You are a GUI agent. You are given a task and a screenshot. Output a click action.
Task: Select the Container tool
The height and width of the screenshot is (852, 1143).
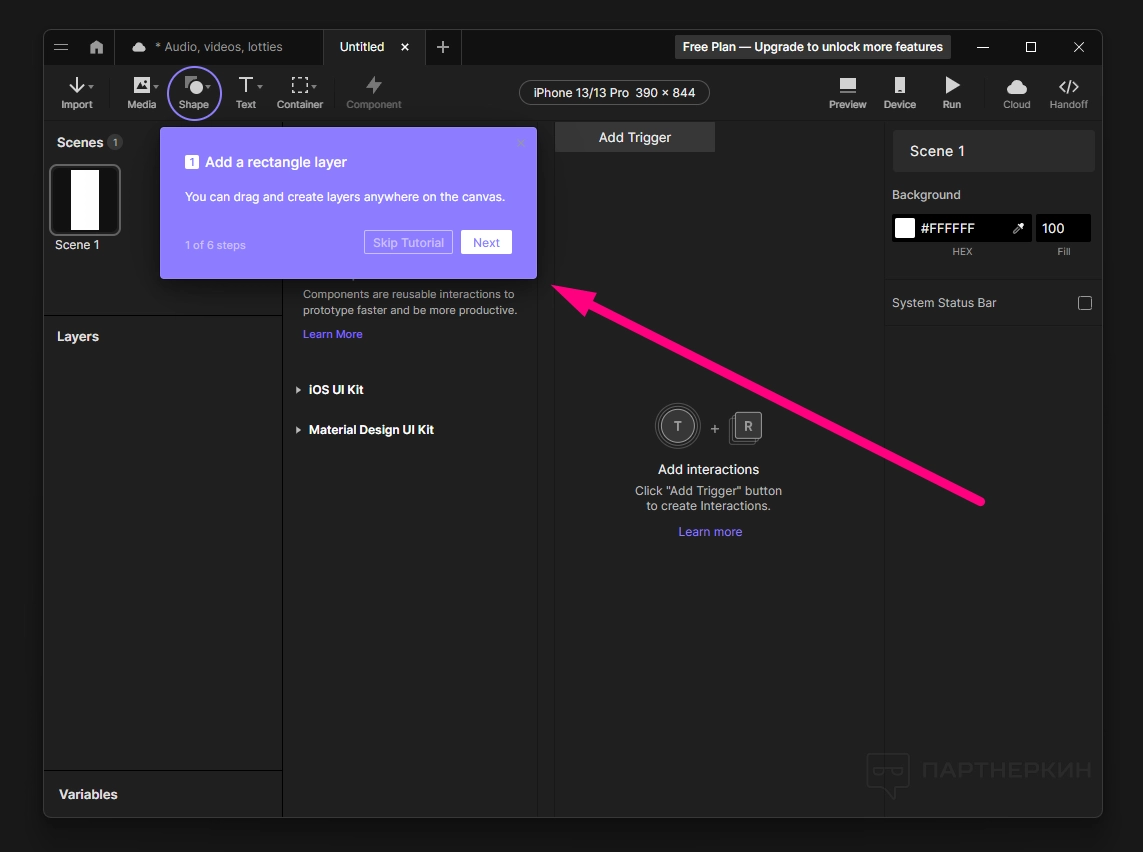tap(299, 87)
